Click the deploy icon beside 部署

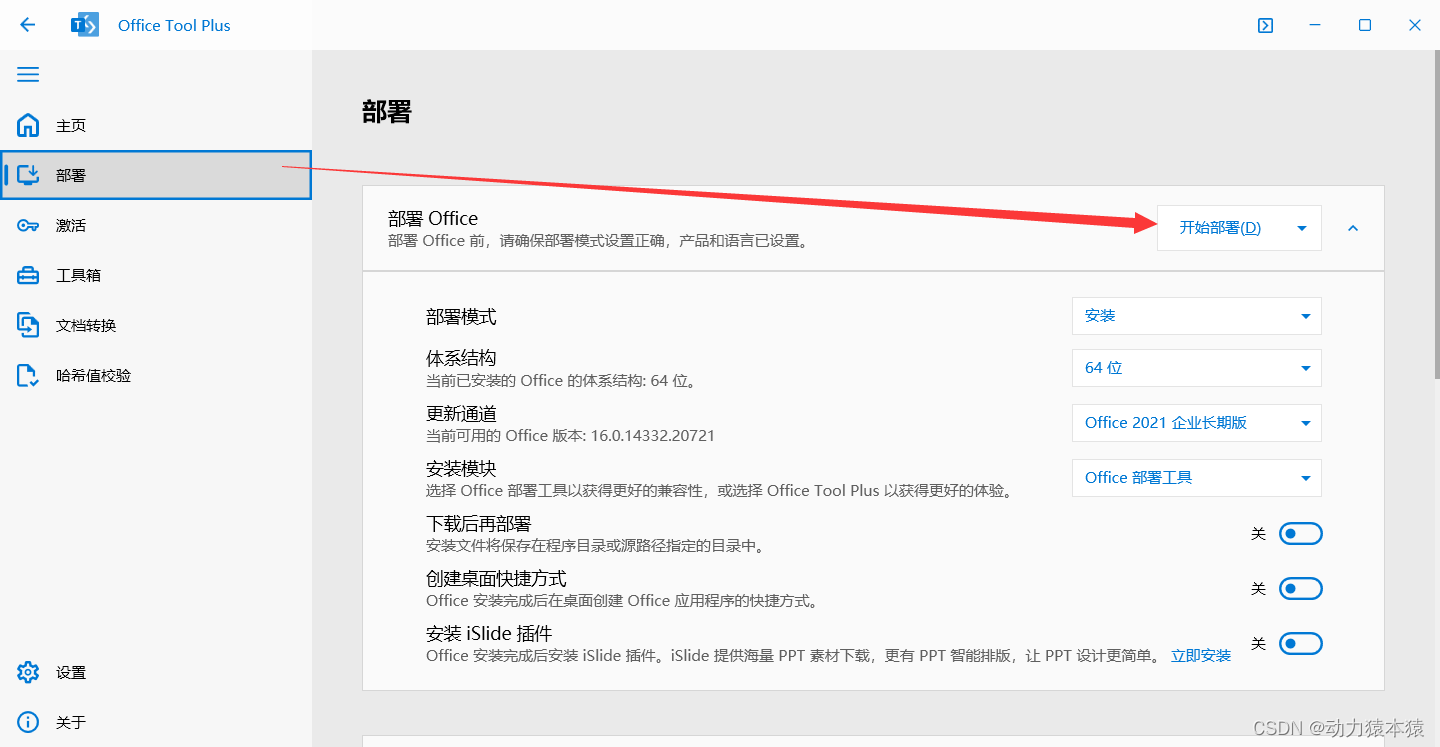pyautogui.click(x=28, y=175)
